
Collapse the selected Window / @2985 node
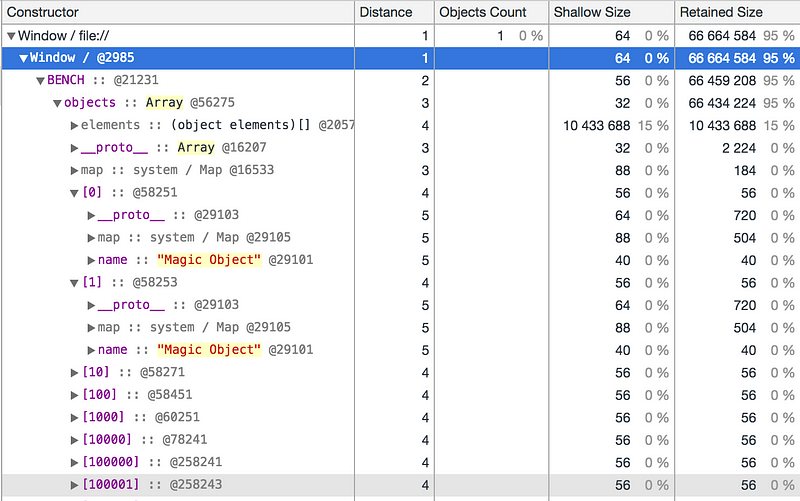pos(24,58)
